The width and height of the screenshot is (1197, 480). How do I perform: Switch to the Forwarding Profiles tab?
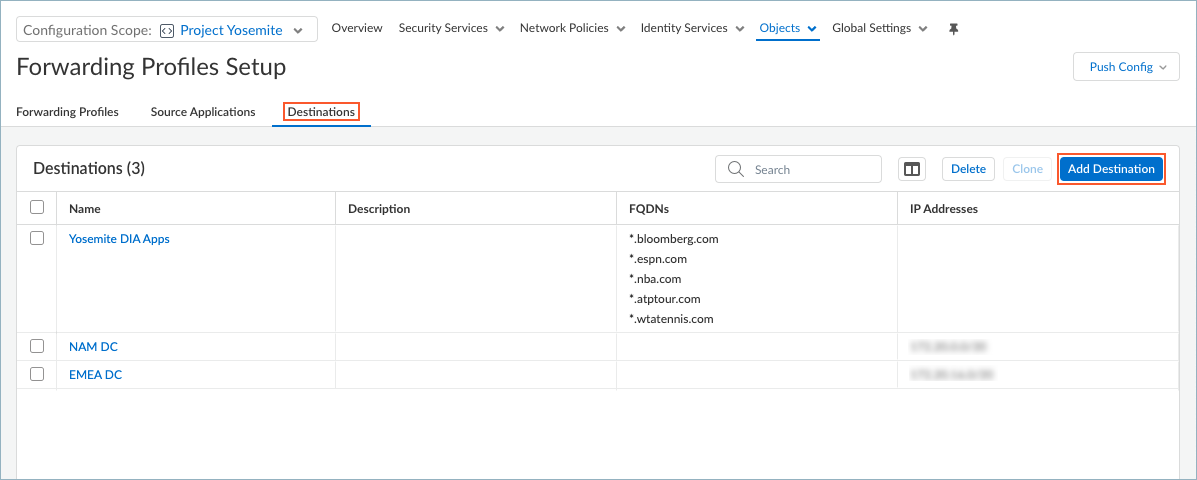pos(67,112)
